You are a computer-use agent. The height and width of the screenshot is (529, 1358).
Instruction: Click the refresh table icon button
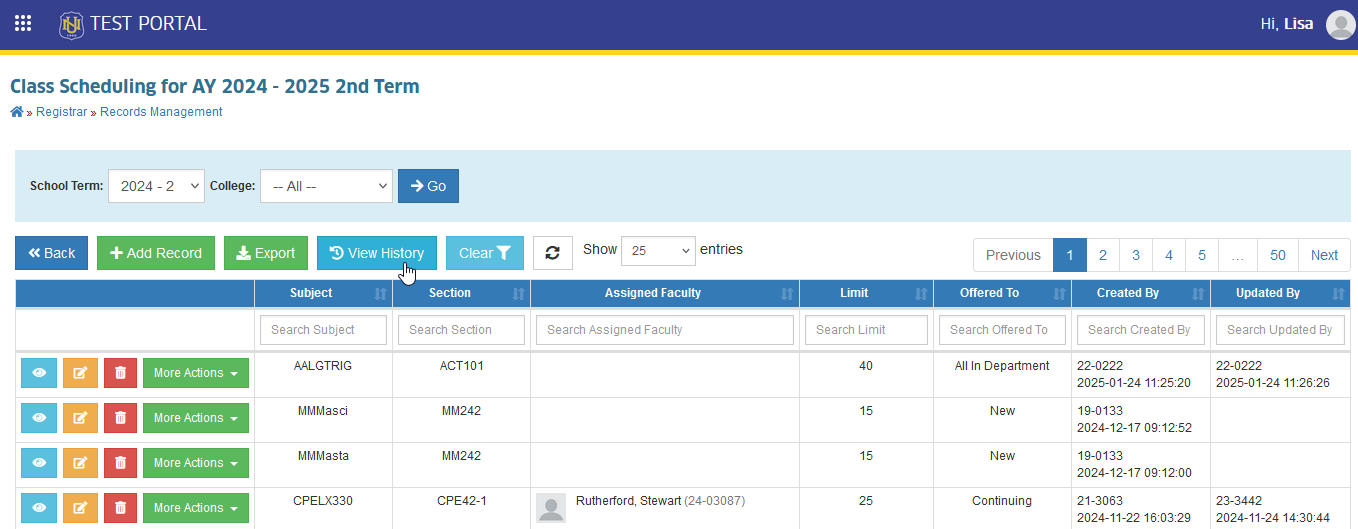coord(552,253)
